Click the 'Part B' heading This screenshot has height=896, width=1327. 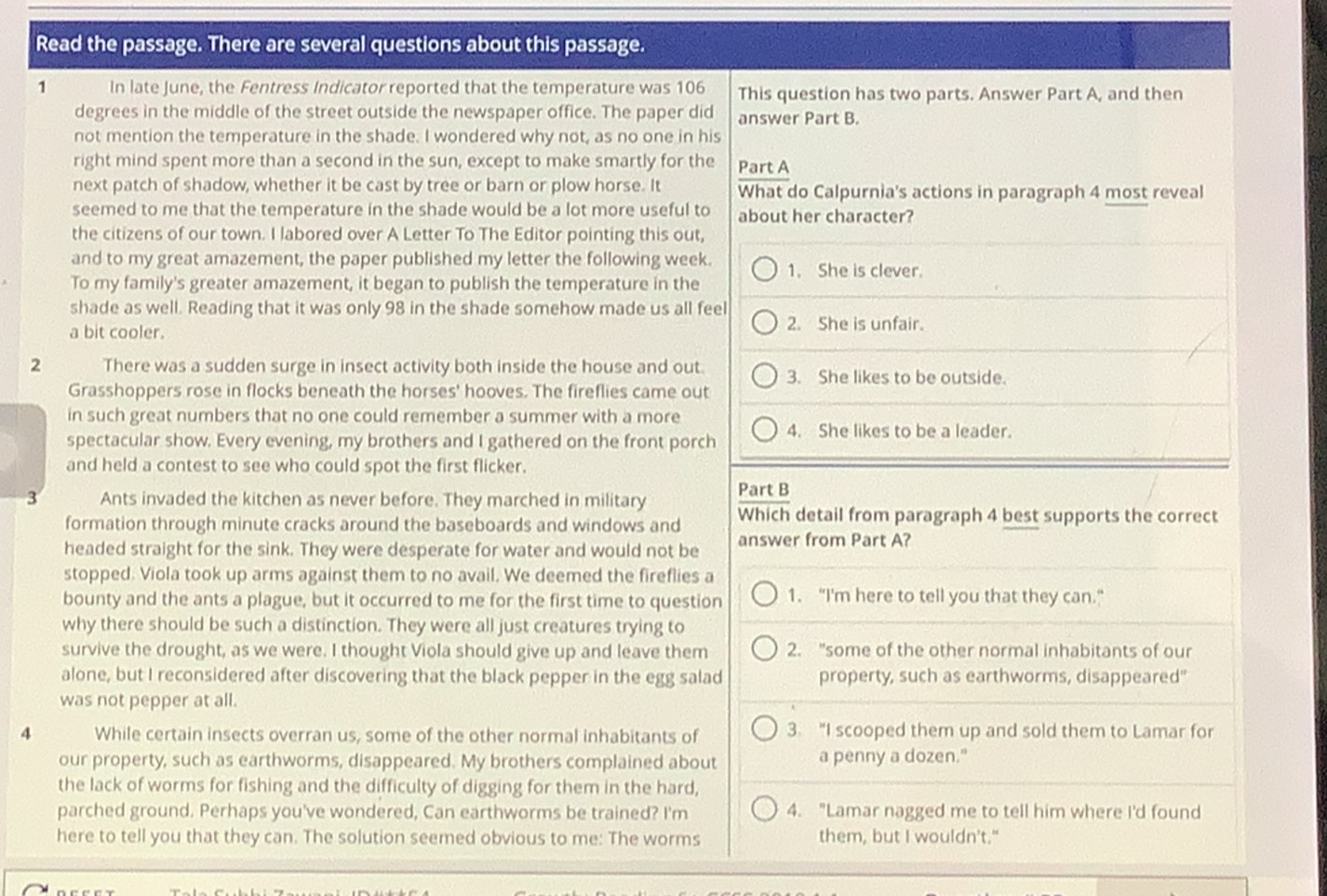(x=764, y=489)
